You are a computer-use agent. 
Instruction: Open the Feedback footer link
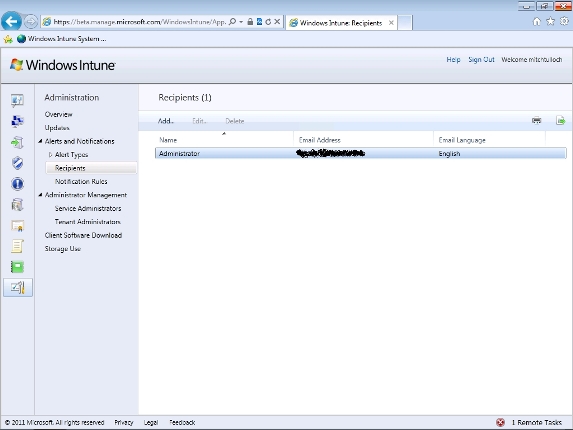point(182,423)
